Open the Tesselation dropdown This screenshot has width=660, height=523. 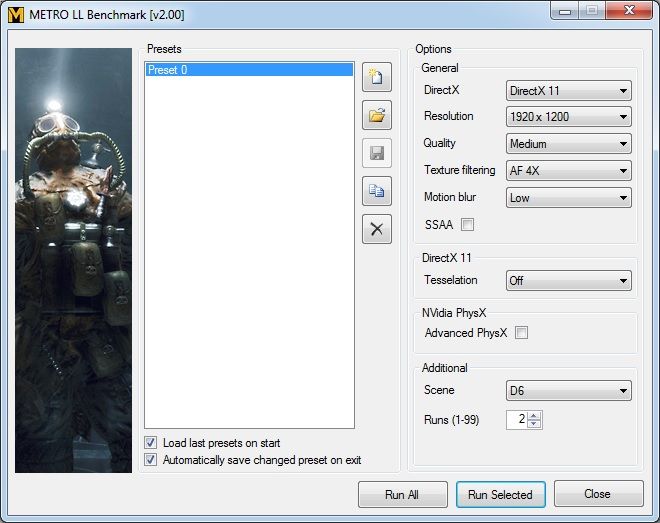coord(568,281)
